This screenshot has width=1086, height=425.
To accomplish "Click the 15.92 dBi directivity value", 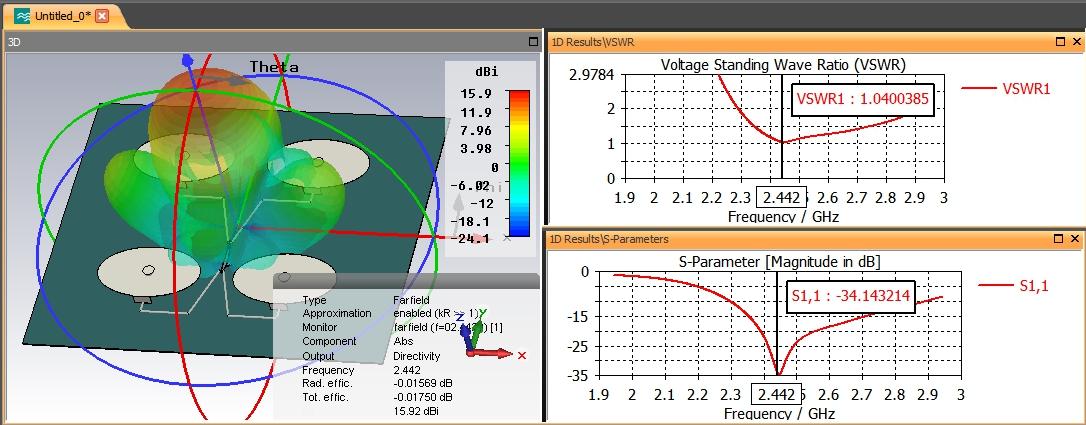I will tap(416, 411).
